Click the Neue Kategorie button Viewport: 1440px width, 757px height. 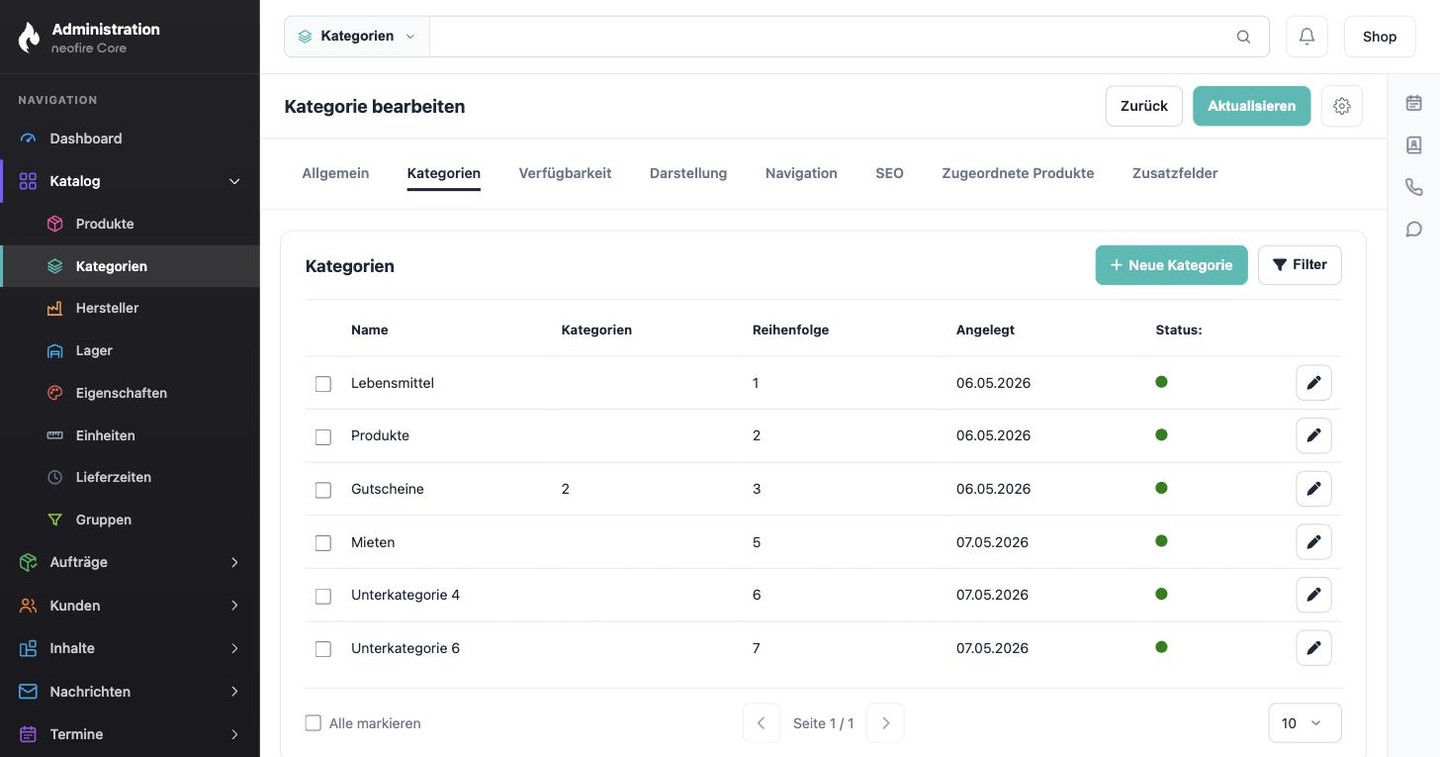[x=1171, y=265]
